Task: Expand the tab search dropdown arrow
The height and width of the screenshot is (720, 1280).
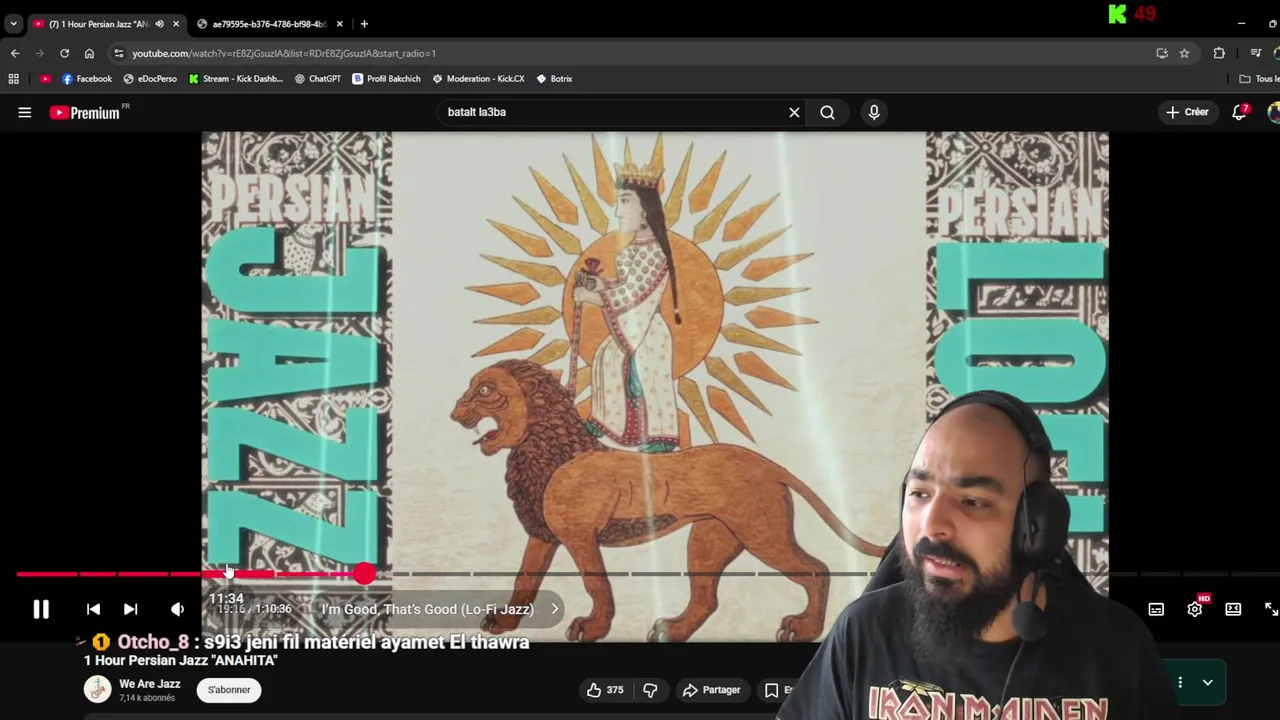Action: tap(13, 24)
